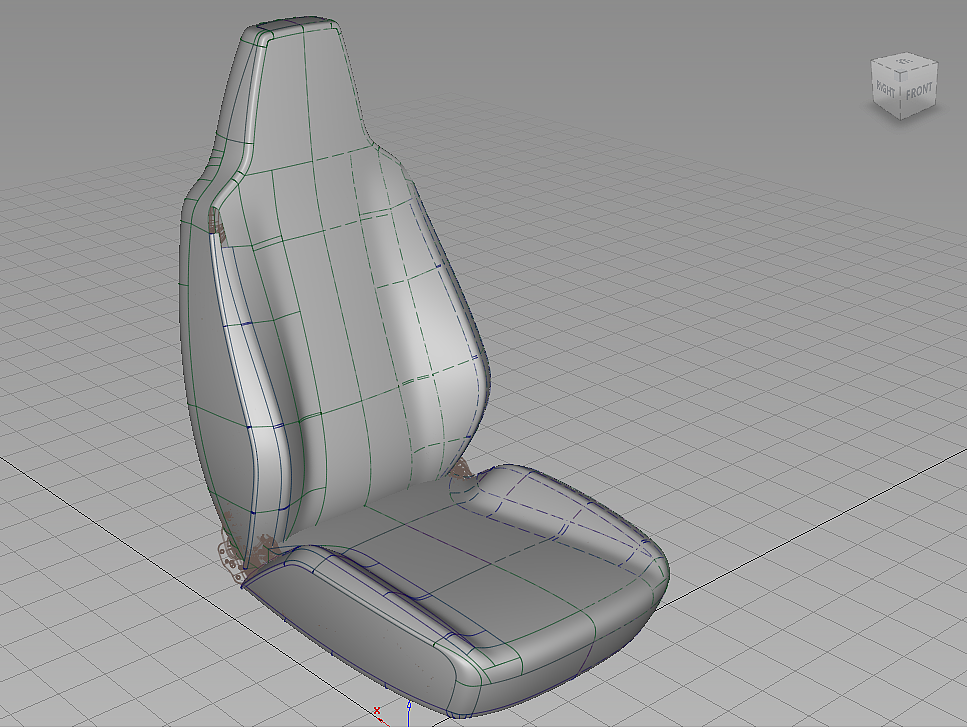Select the RIGHT face of the ViewCube
The image size is (967, 728).
tap(886, 89)
